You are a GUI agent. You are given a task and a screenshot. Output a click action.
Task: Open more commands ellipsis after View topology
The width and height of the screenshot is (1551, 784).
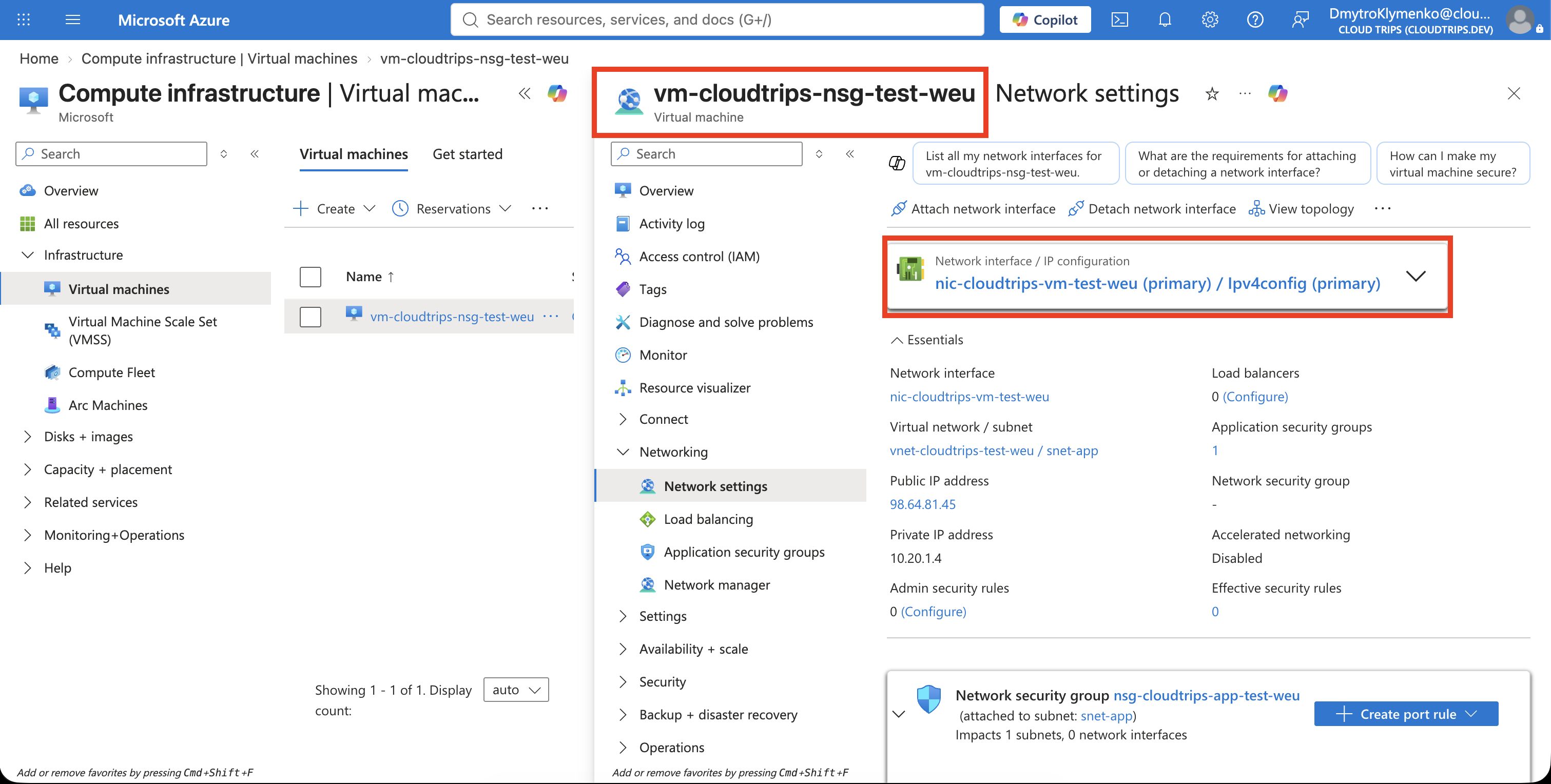1383,209
